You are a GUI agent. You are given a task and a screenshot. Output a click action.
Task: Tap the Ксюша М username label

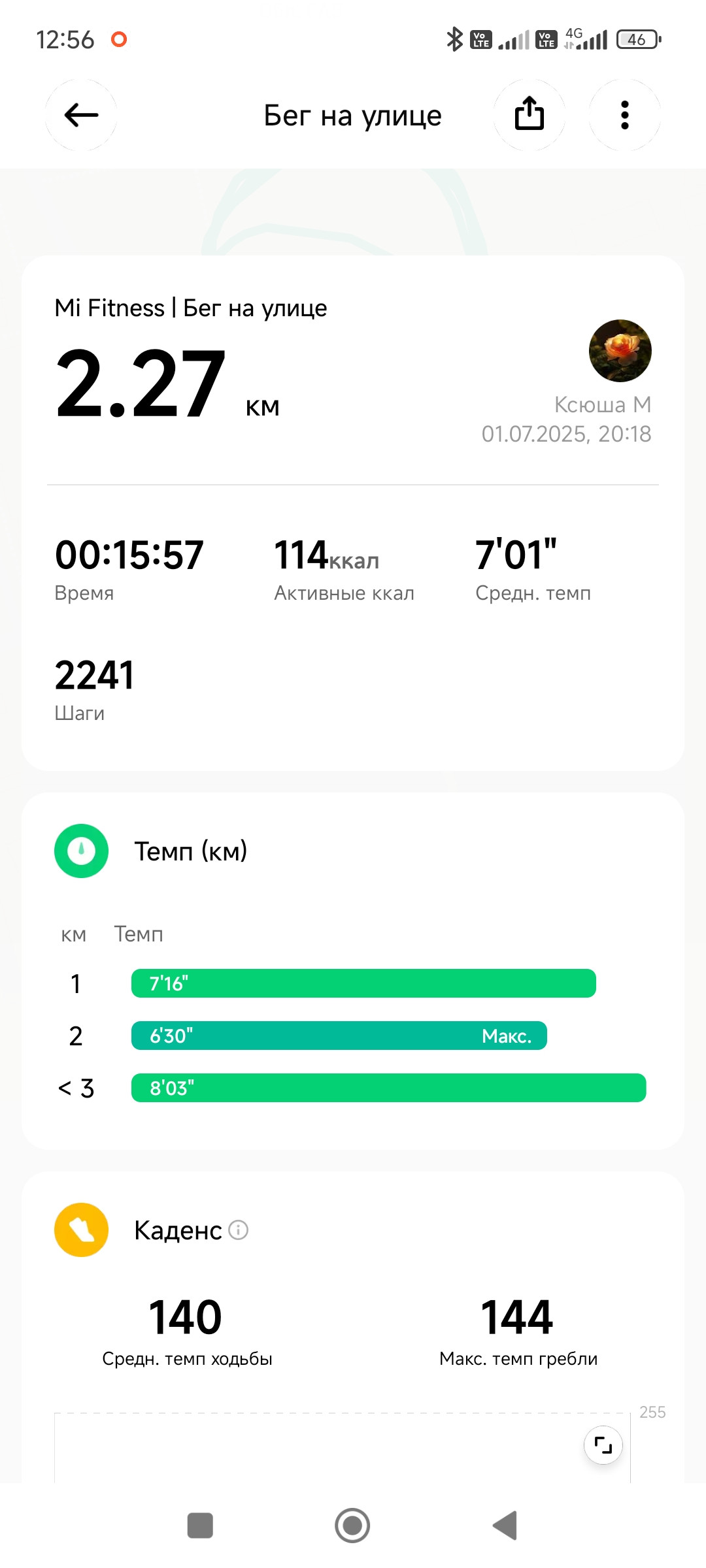pyautogui.click(x=603, y=405)
